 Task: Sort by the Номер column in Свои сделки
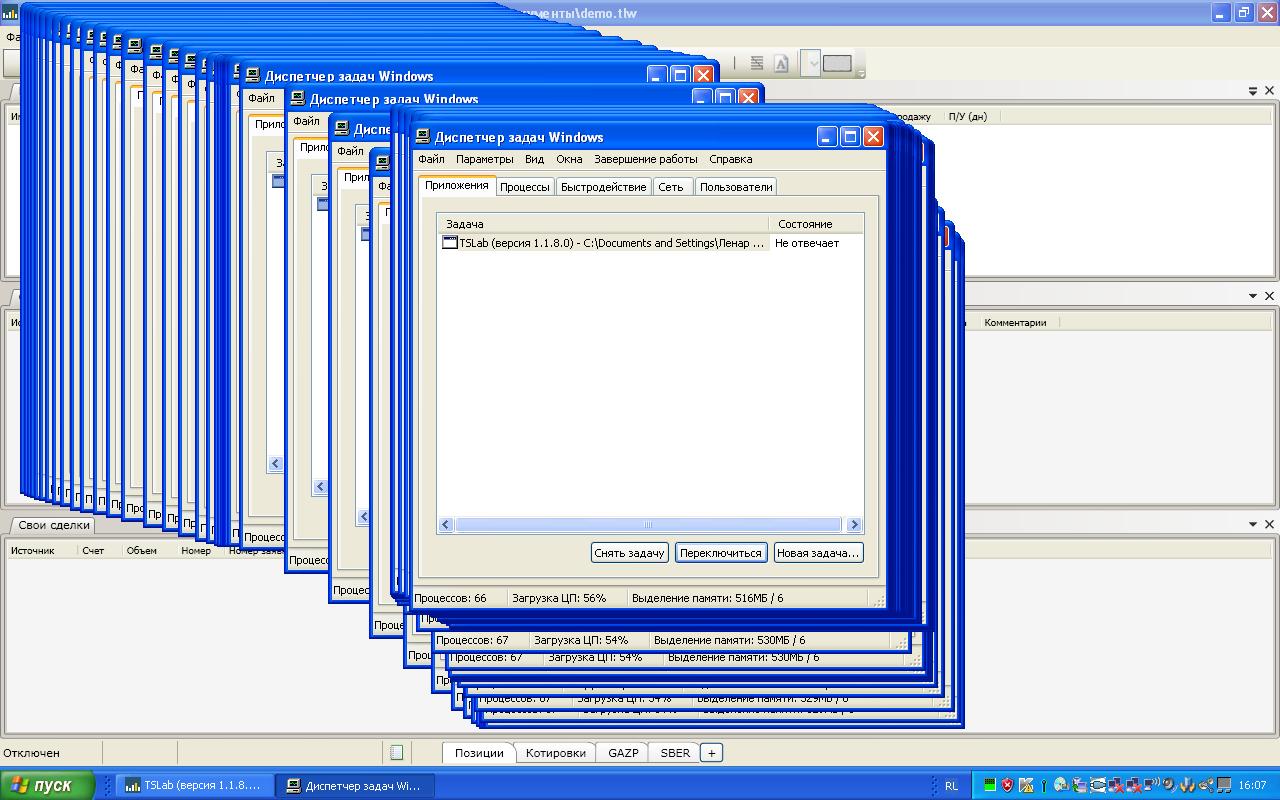click(x=196, y=550)
